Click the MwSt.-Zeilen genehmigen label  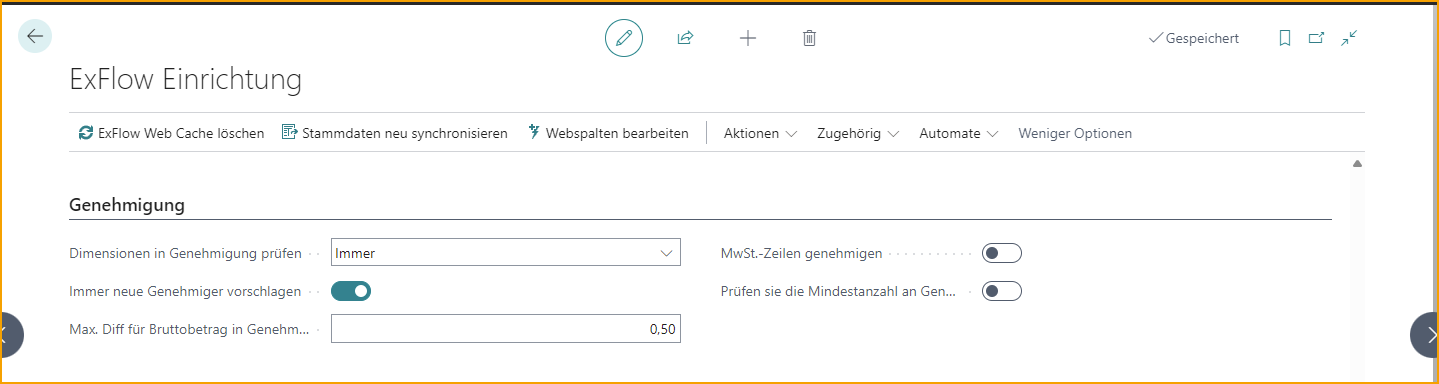tap(802, 253)
